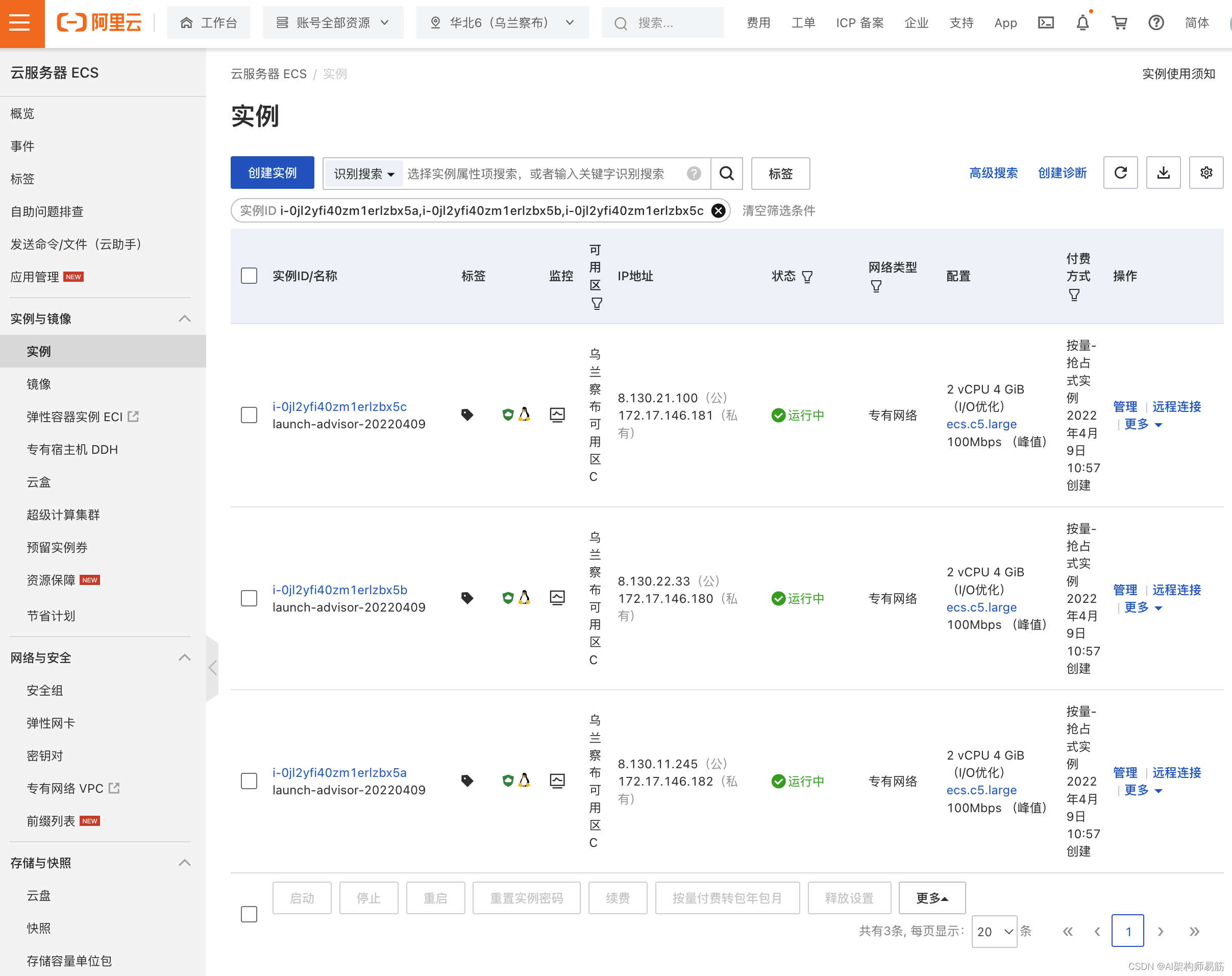Refresh the instance list
The image size is (1232, 976).
[x=1120, y=173]
